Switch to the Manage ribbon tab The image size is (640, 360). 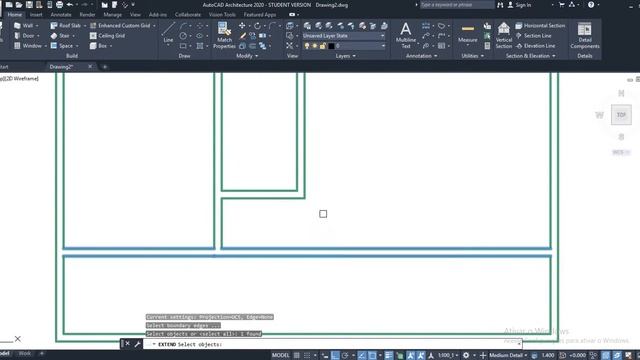(113, 15)
